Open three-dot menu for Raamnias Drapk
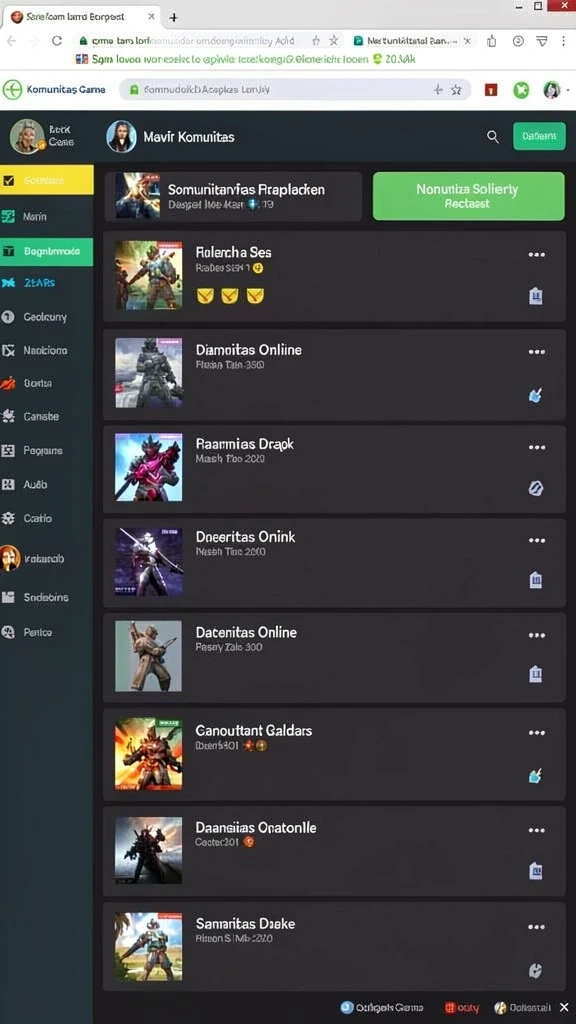Image resolution: width=576 pixels, height=1024 pixels. click(x=537, y=447)
